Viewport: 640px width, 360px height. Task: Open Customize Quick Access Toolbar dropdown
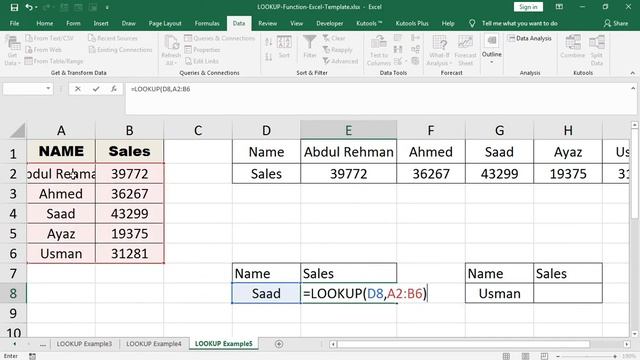107,7
